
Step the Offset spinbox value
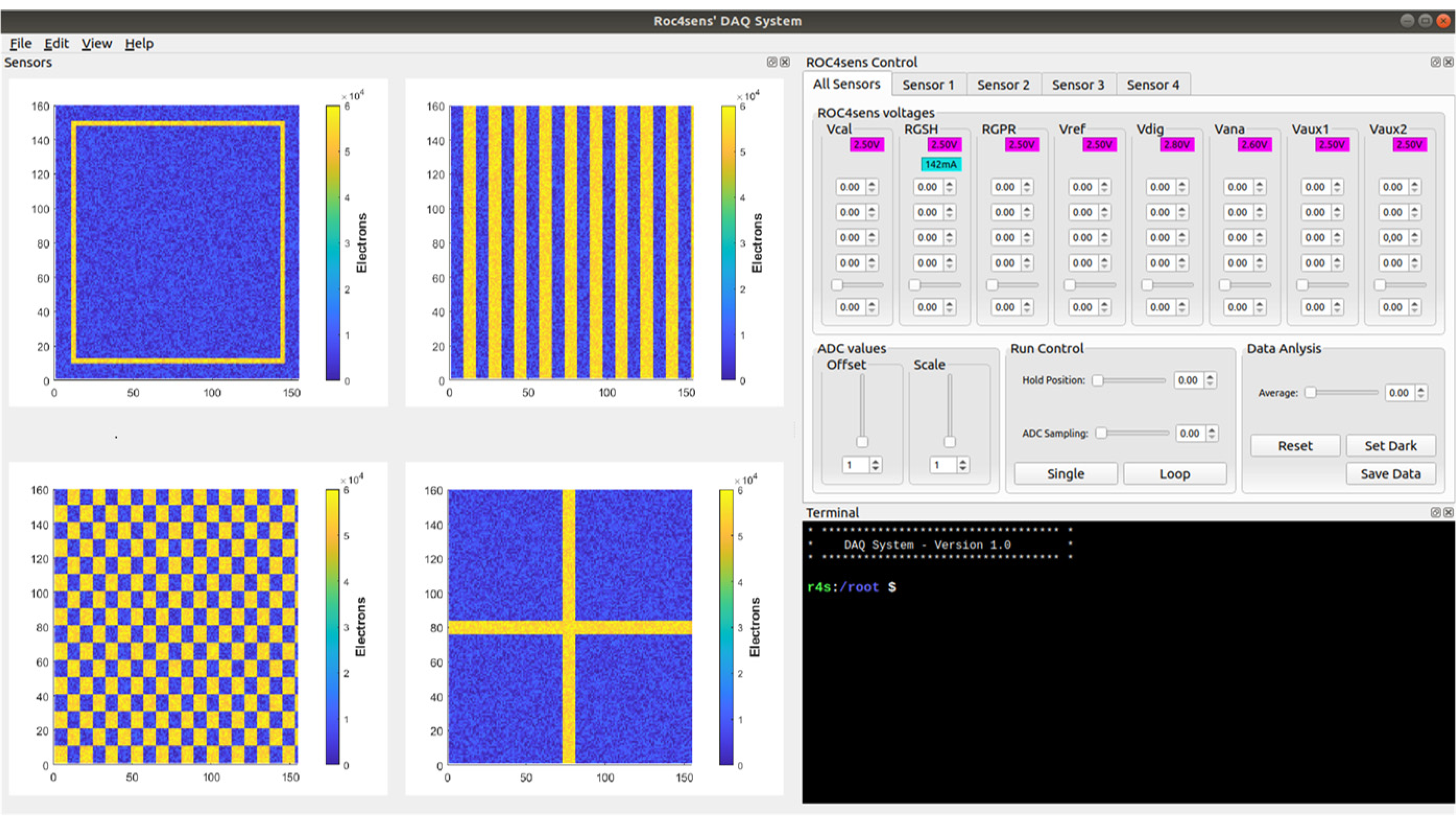pos(875,462)
